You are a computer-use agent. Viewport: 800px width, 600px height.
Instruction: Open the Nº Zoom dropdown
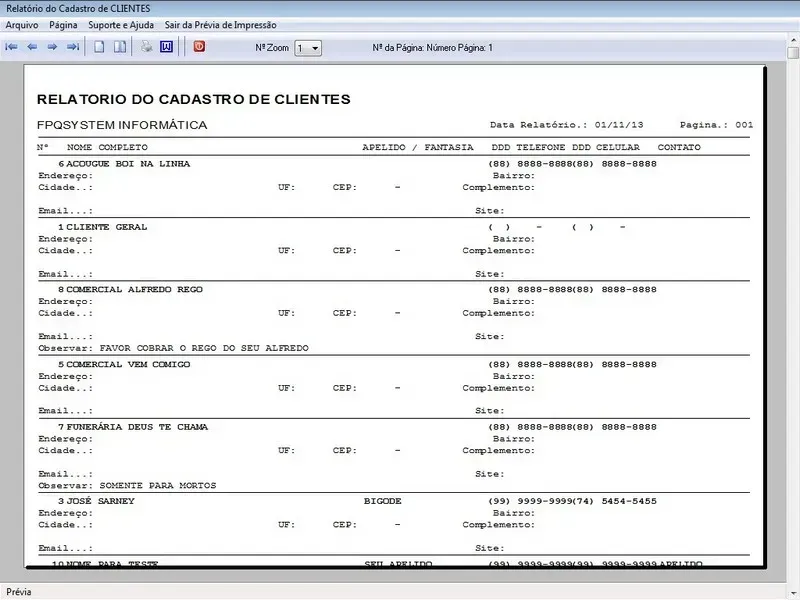314,48
